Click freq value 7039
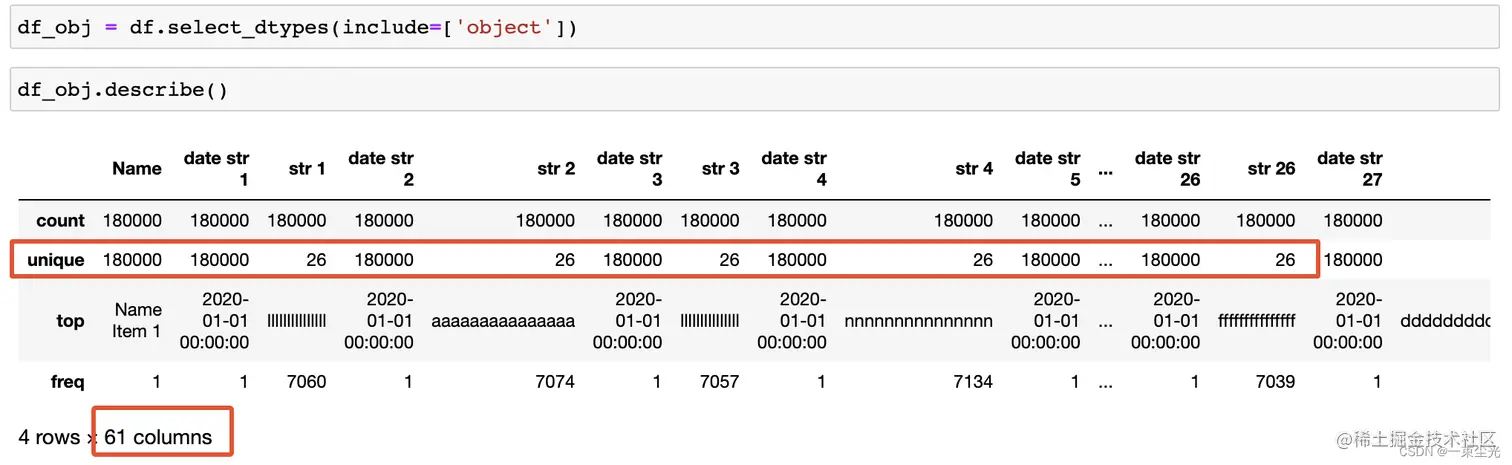 click(x=1275, y=381)
